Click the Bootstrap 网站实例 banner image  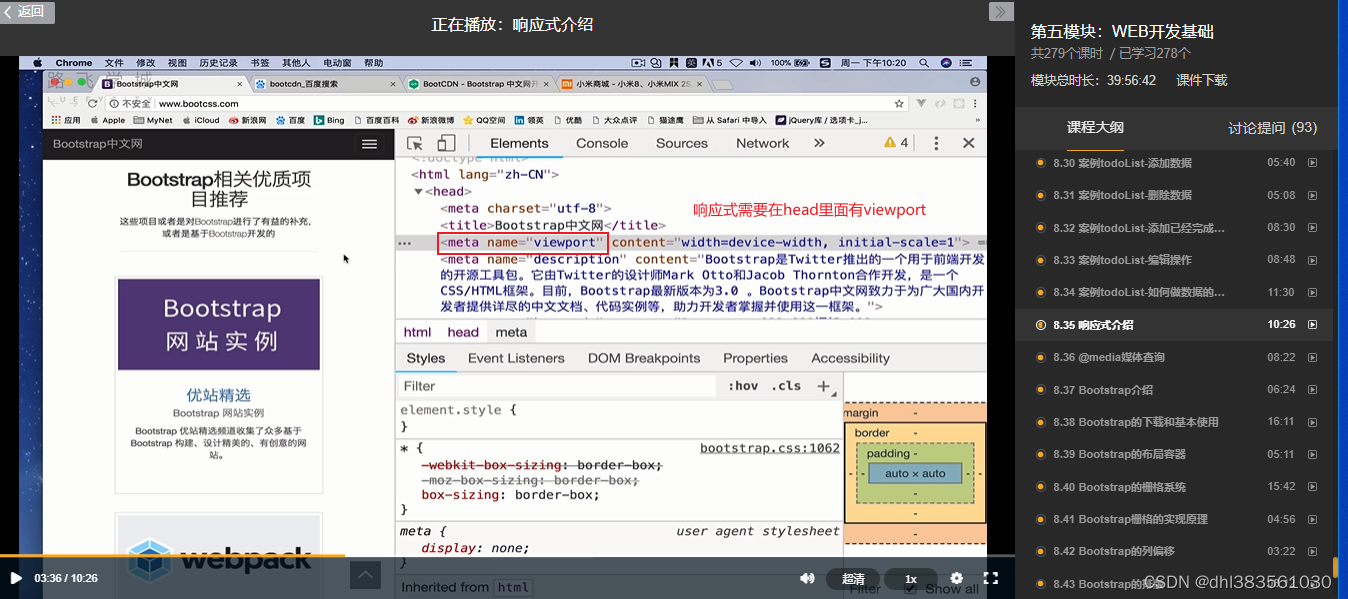click(219, 325)
